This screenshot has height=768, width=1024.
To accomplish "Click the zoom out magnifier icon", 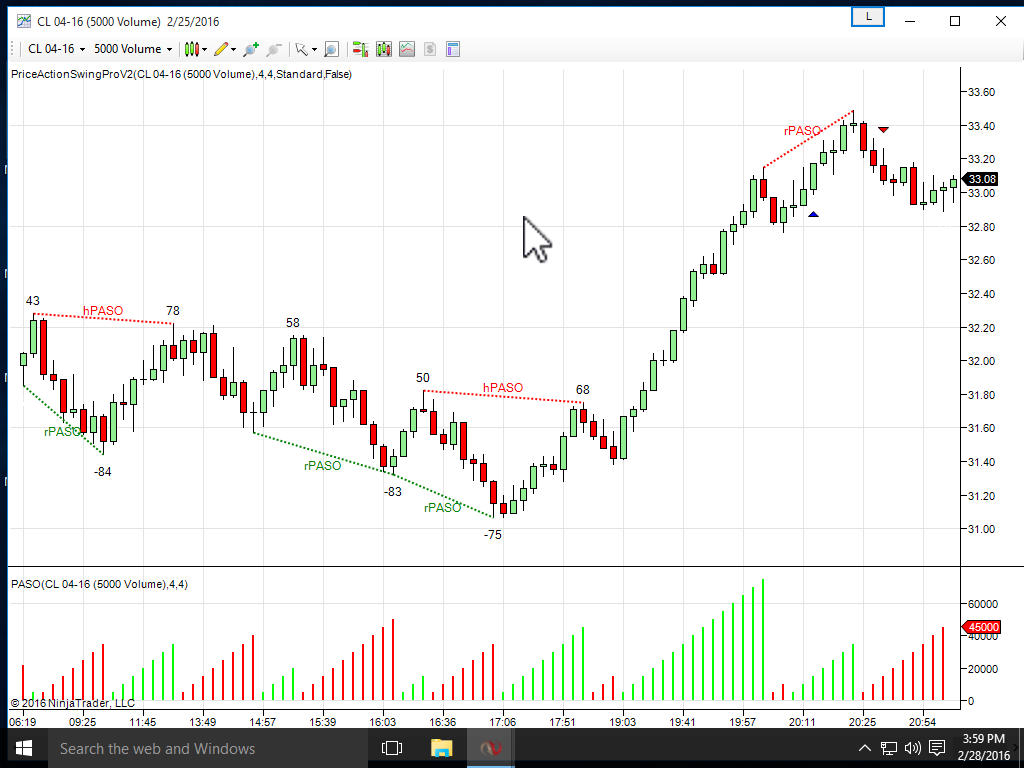I will tap(274, 49).
